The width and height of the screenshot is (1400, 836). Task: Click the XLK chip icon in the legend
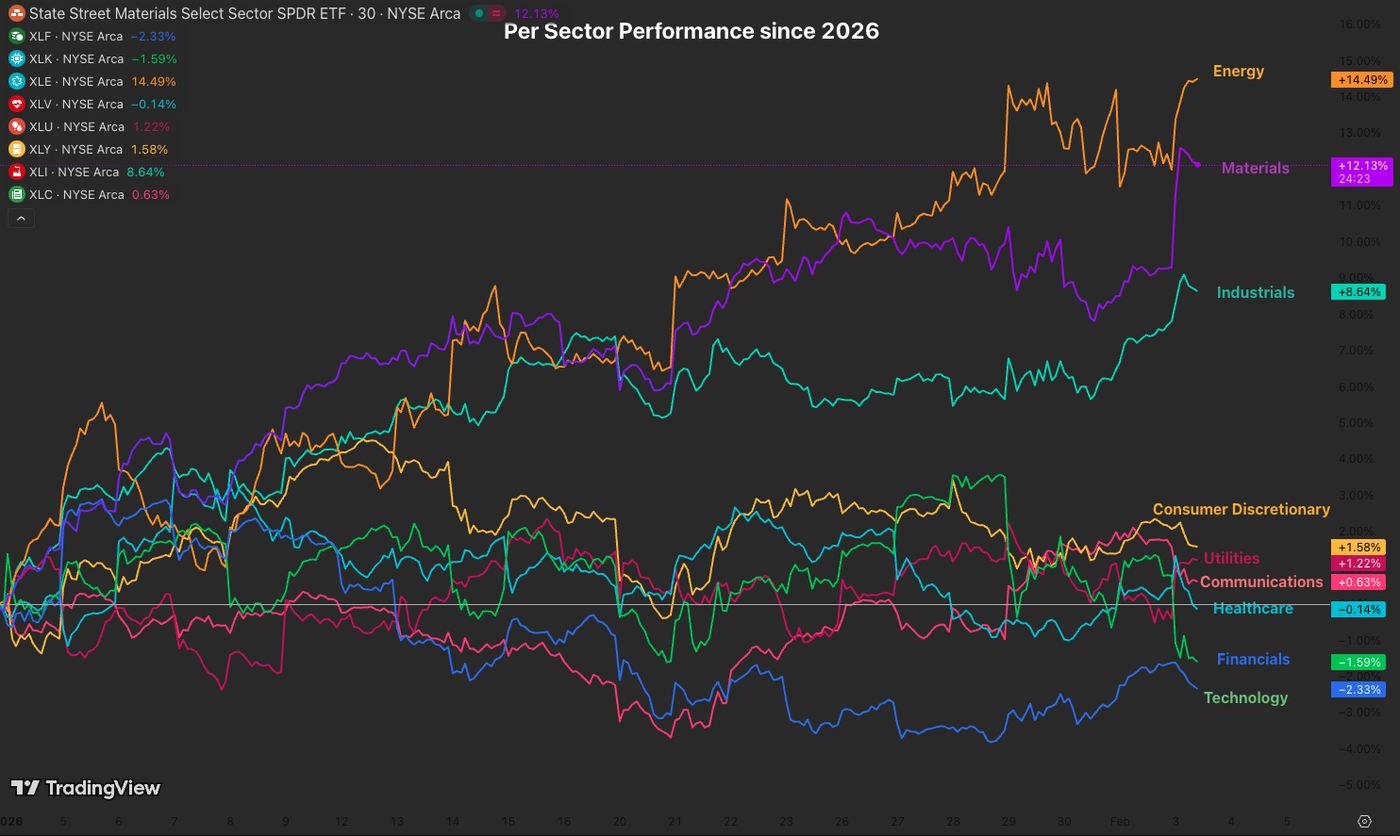click(15, 58)
